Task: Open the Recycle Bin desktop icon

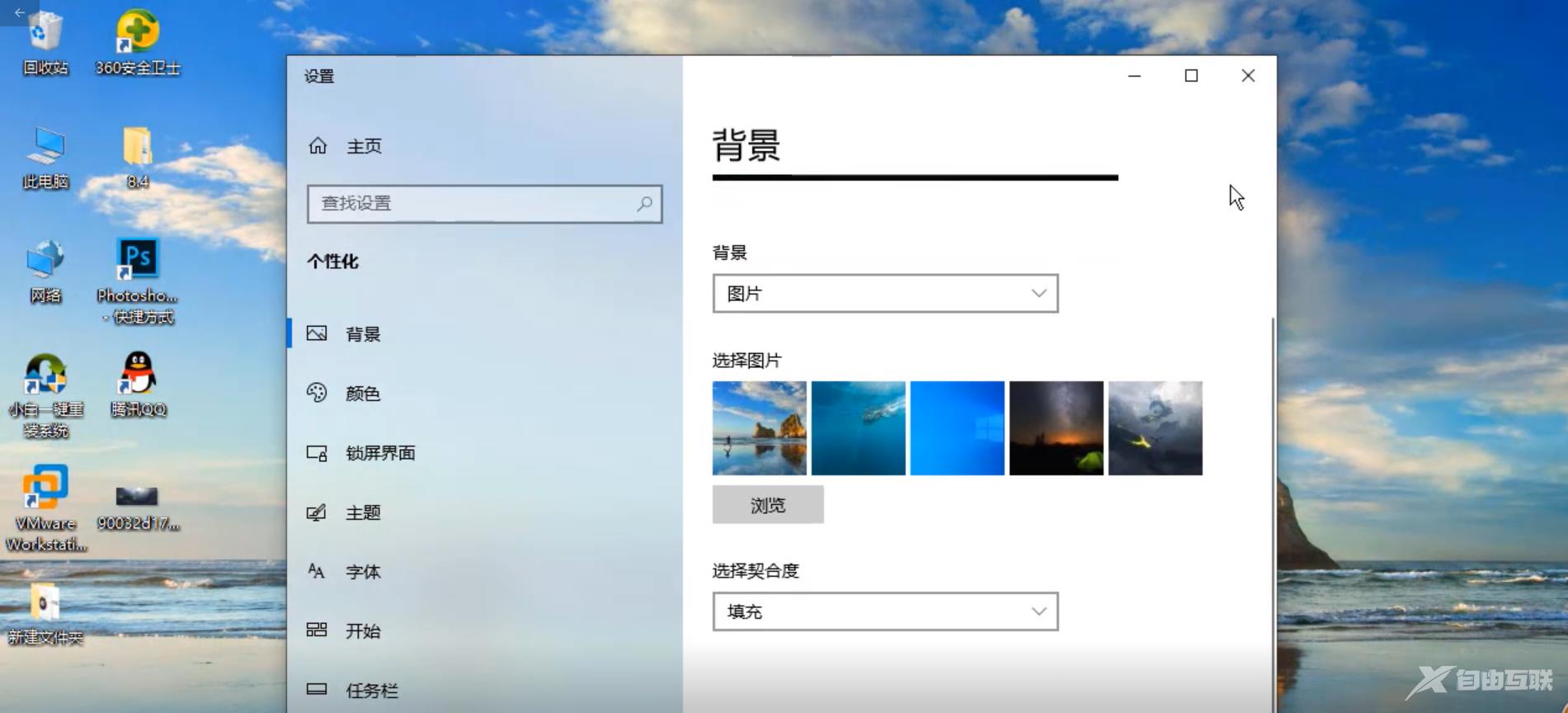Action: coord(45,43)
